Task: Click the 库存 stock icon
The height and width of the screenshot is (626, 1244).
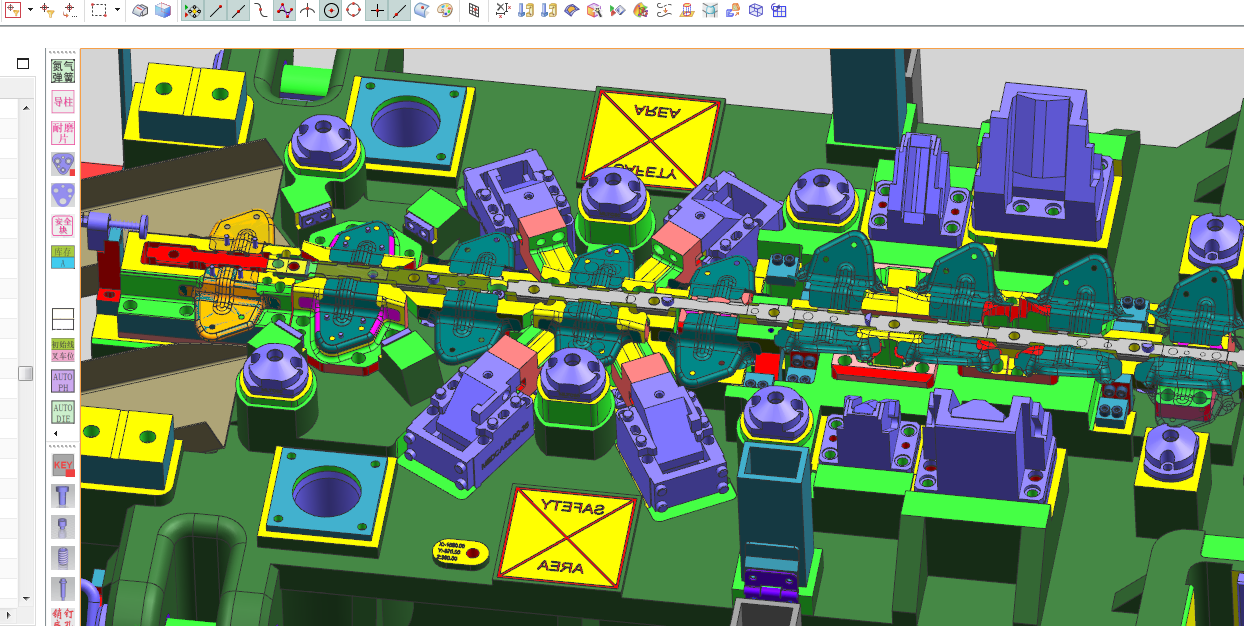Action: [63, 257]
